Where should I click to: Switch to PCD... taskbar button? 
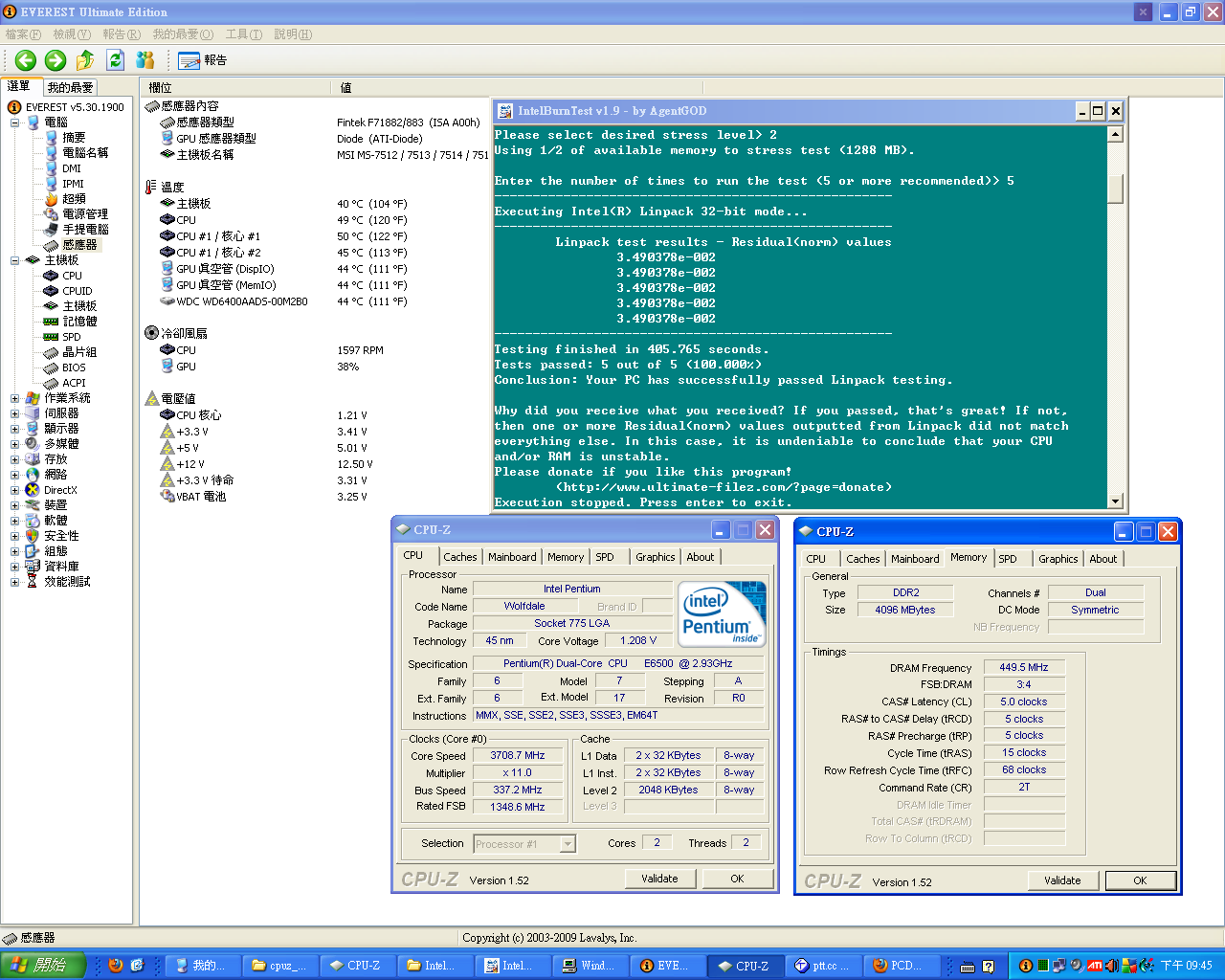pos(901,966)
